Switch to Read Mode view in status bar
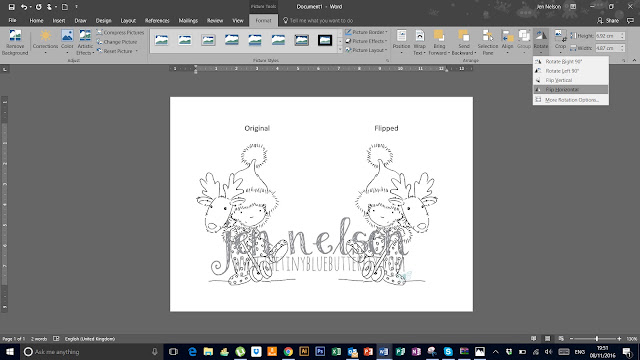The height and width of the screenshot is (360, 640). pos(533,339)
